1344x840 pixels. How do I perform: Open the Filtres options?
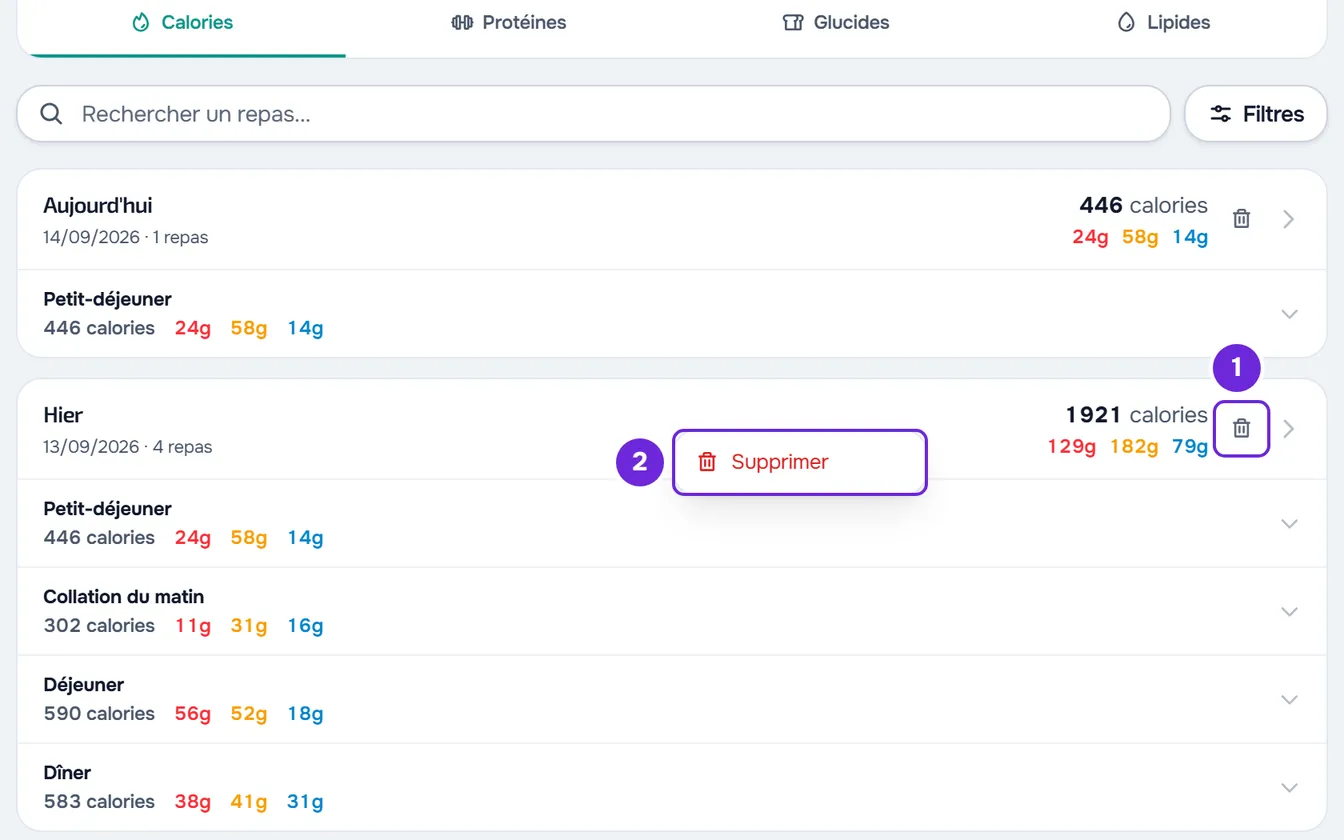coord(1256,114)
